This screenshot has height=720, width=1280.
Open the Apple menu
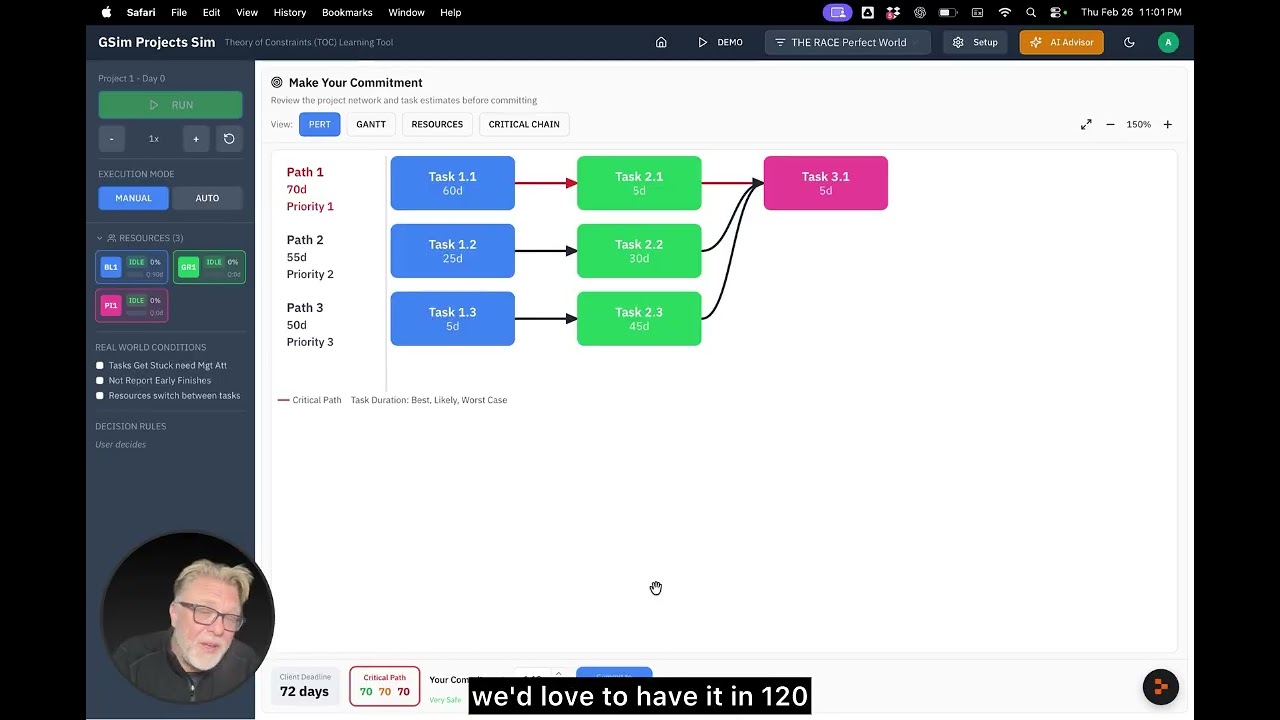(x=106, y=12)
